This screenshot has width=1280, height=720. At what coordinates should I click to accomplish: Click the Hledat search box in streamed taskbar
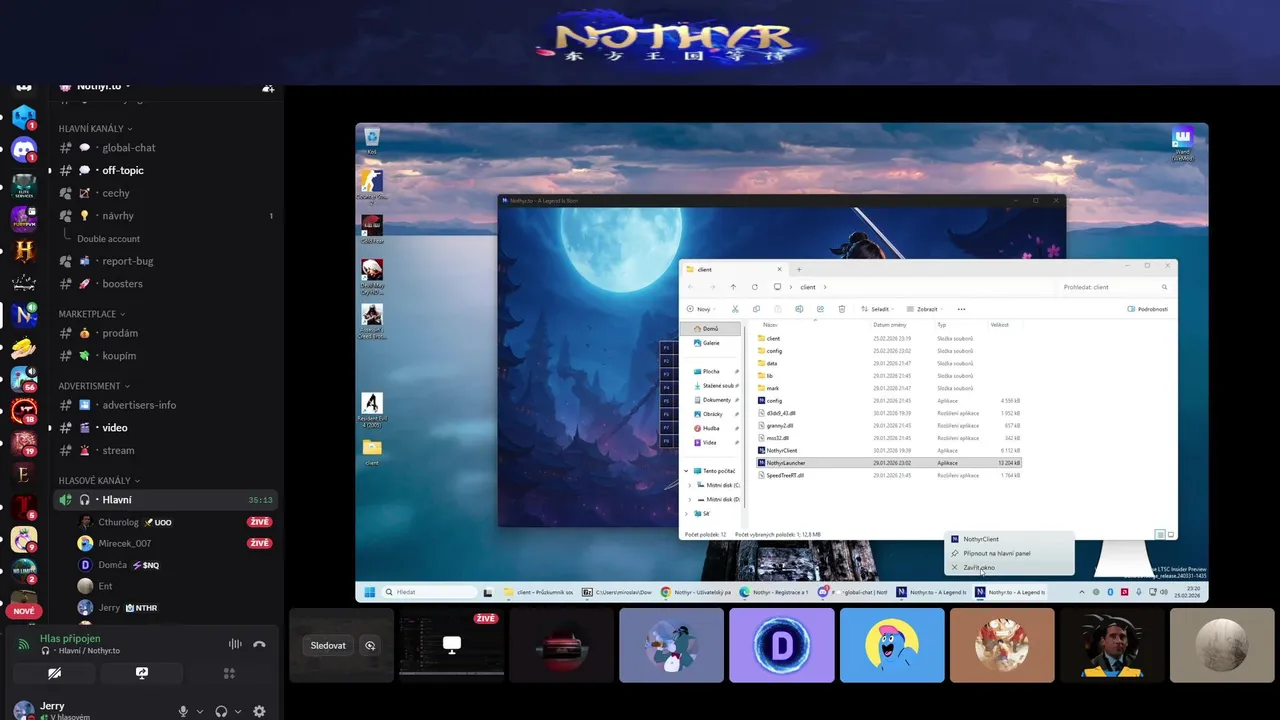point(428,592)
